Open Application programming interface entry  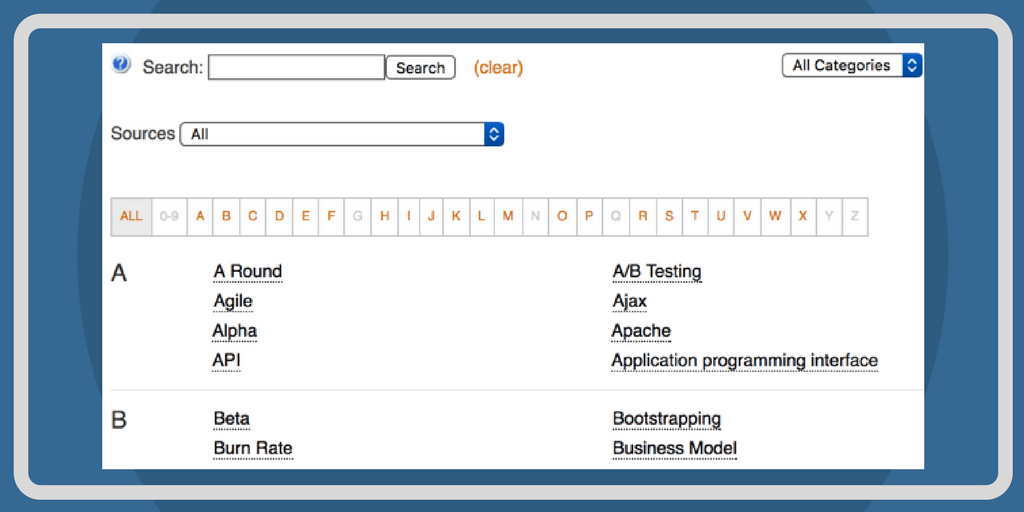[744, 360]
